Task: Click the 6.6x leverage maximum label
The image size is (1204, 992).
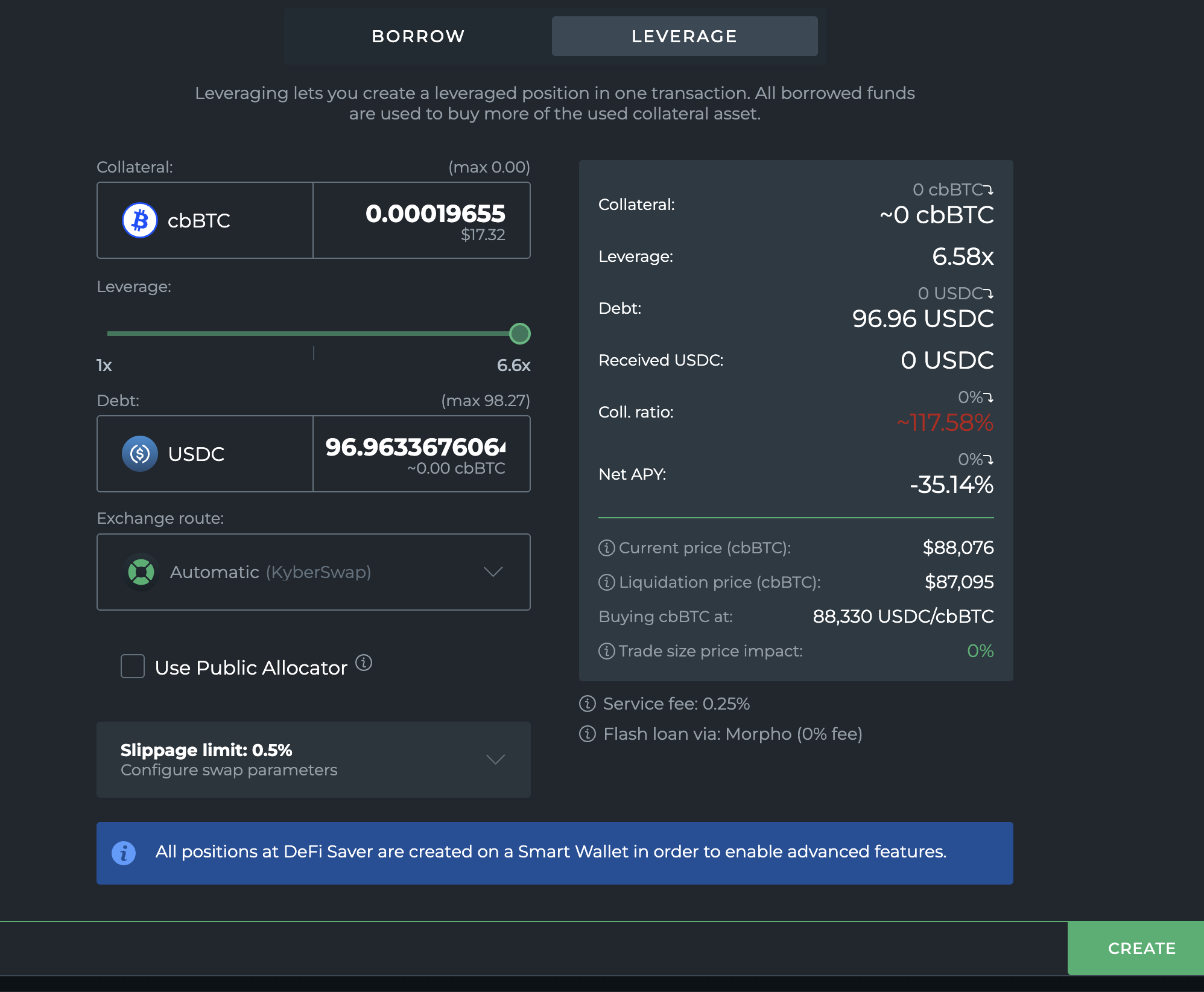Action: click(513, 365)
